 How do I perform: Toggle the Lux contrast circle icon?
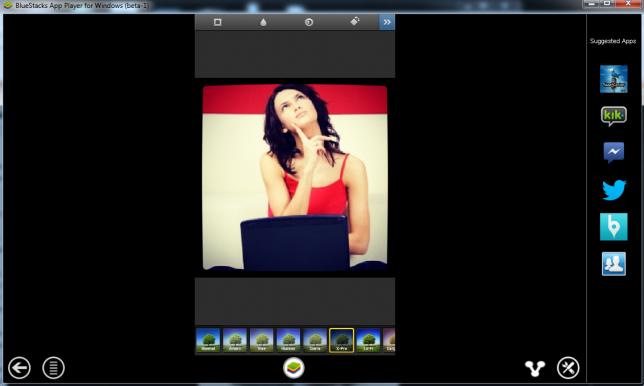tap(309, 22)
